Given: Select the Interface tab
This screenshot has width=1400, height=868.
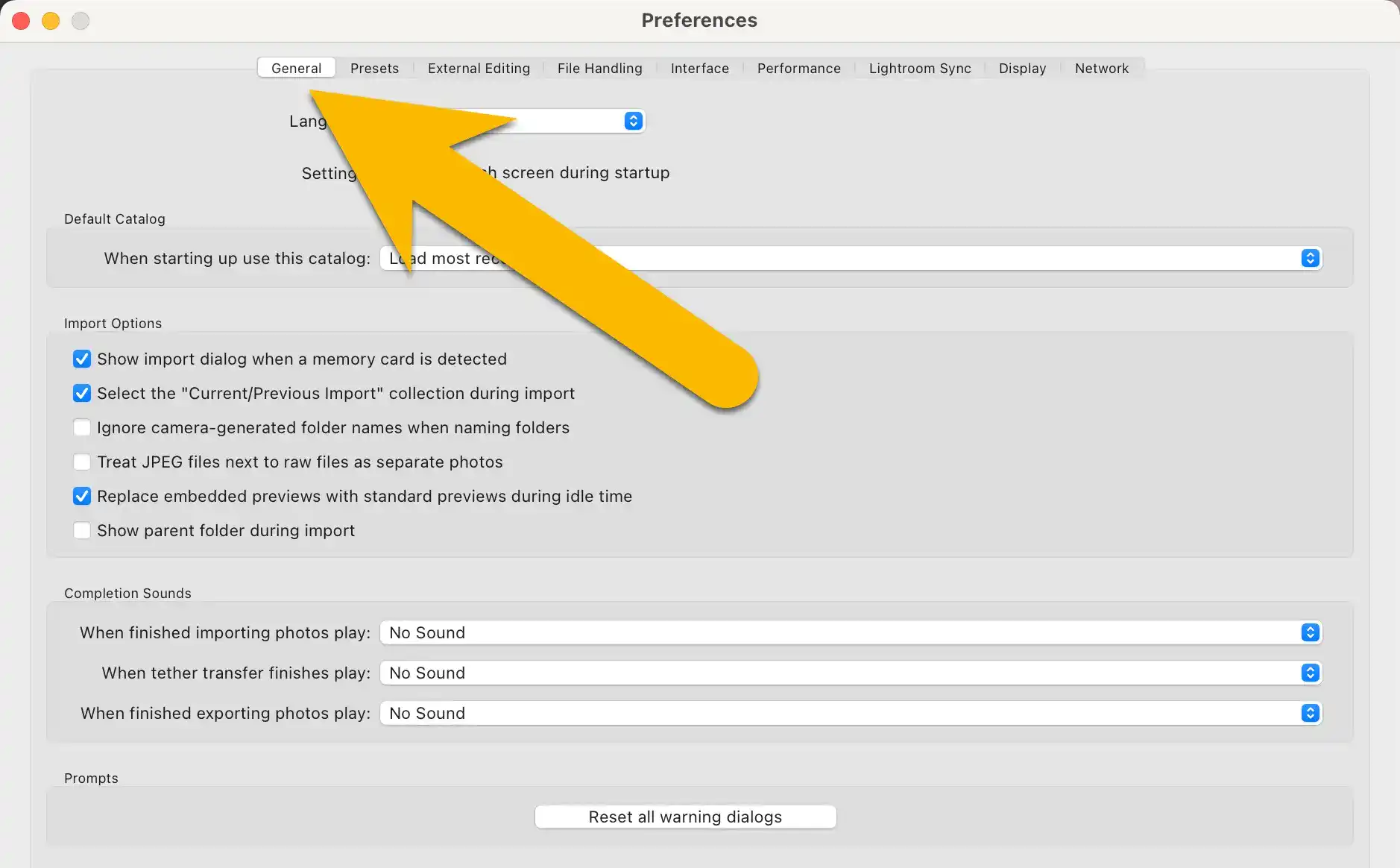Looking at the screenshot, I should coord(699,68).
